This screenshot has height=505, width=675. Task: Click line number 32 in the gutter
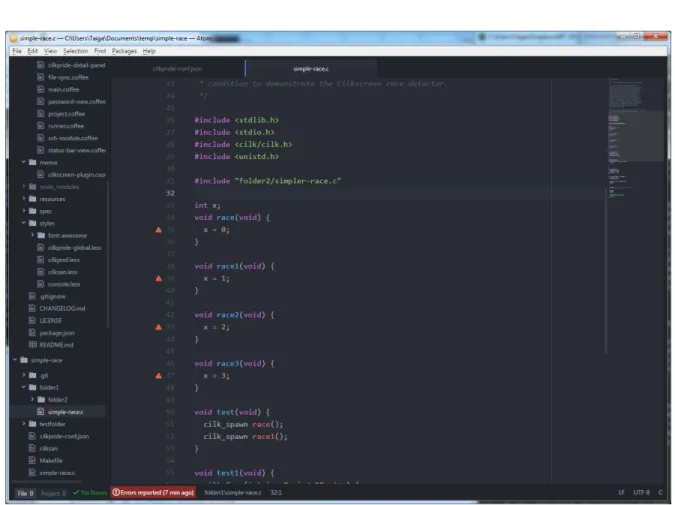[170, 193]
